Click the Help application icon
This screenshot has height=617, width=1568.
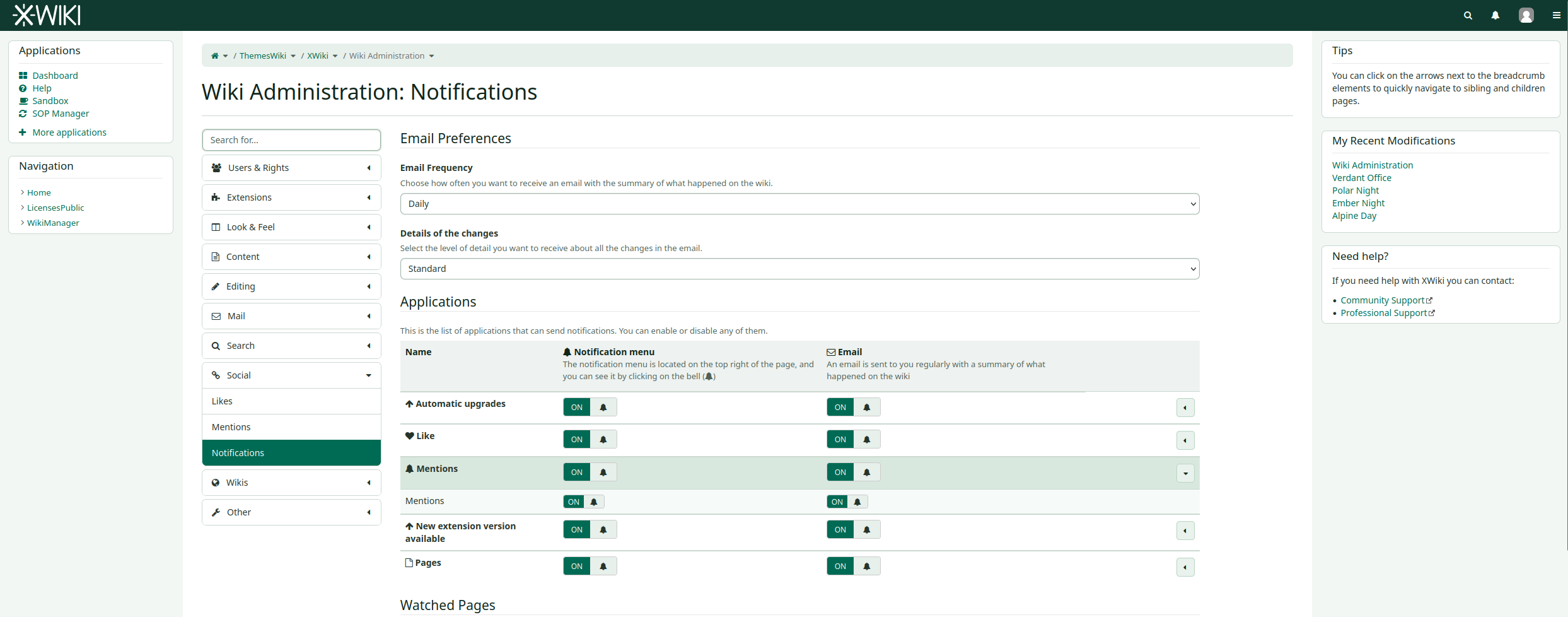coord(23,88)
